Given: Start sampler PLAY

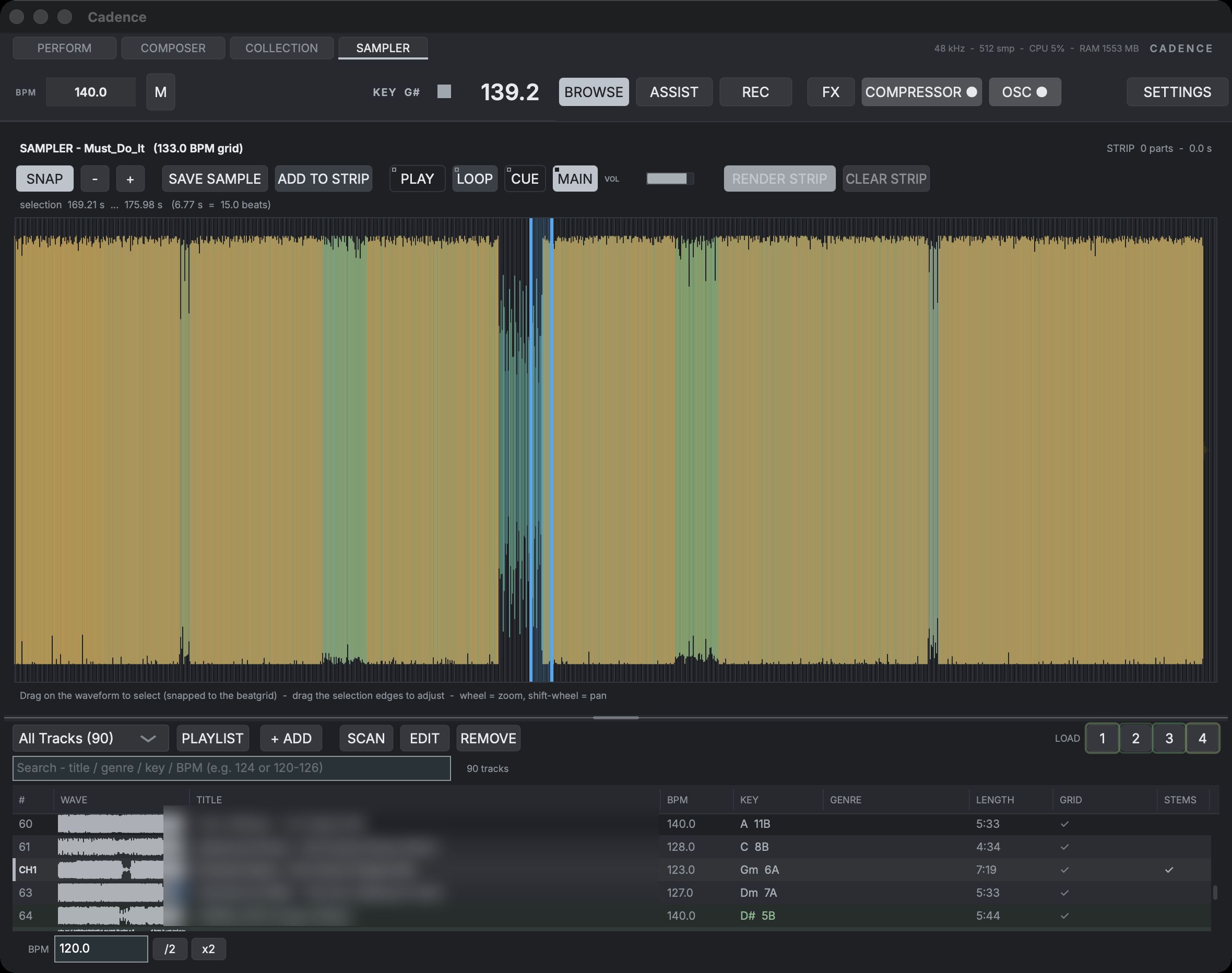Looking at the screenshot, I should 417,179.
